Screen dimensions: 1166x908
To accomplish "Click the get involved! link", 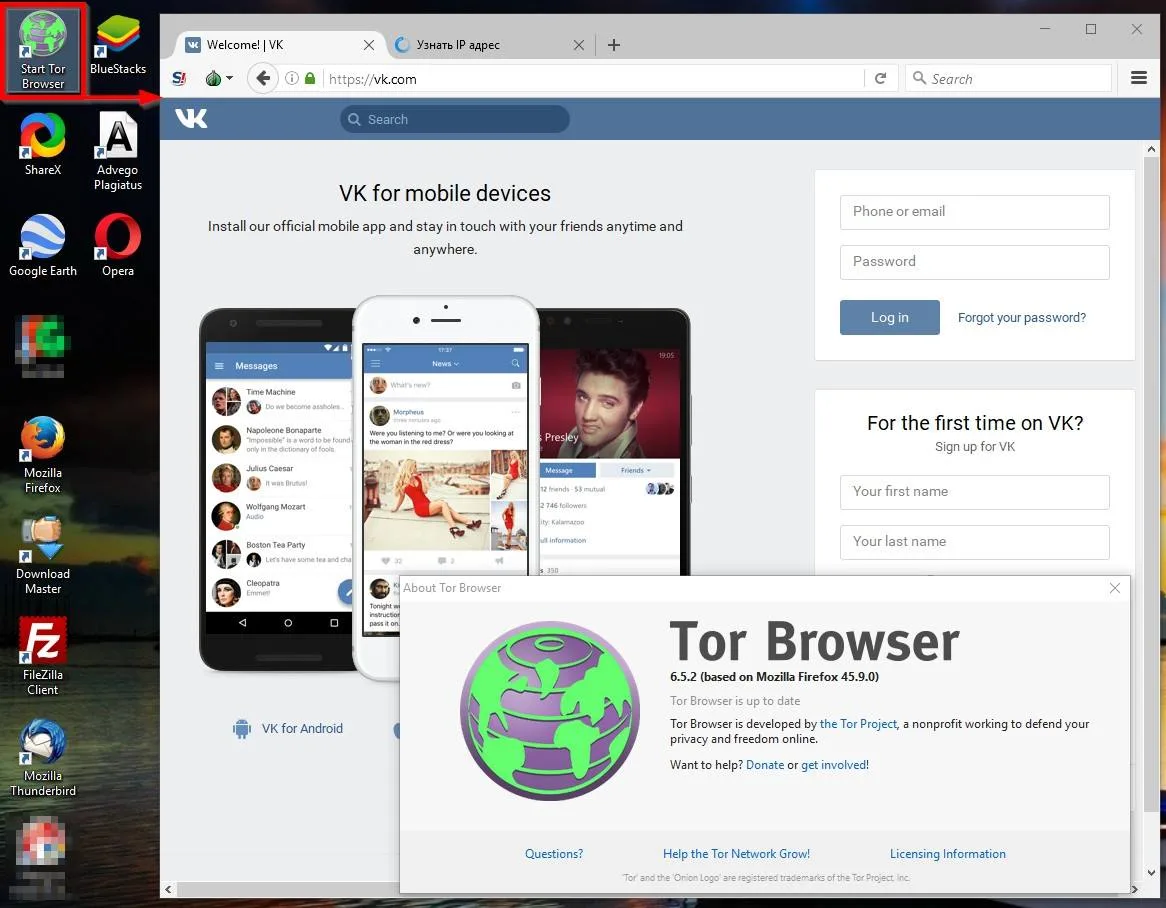I will 834,764.
